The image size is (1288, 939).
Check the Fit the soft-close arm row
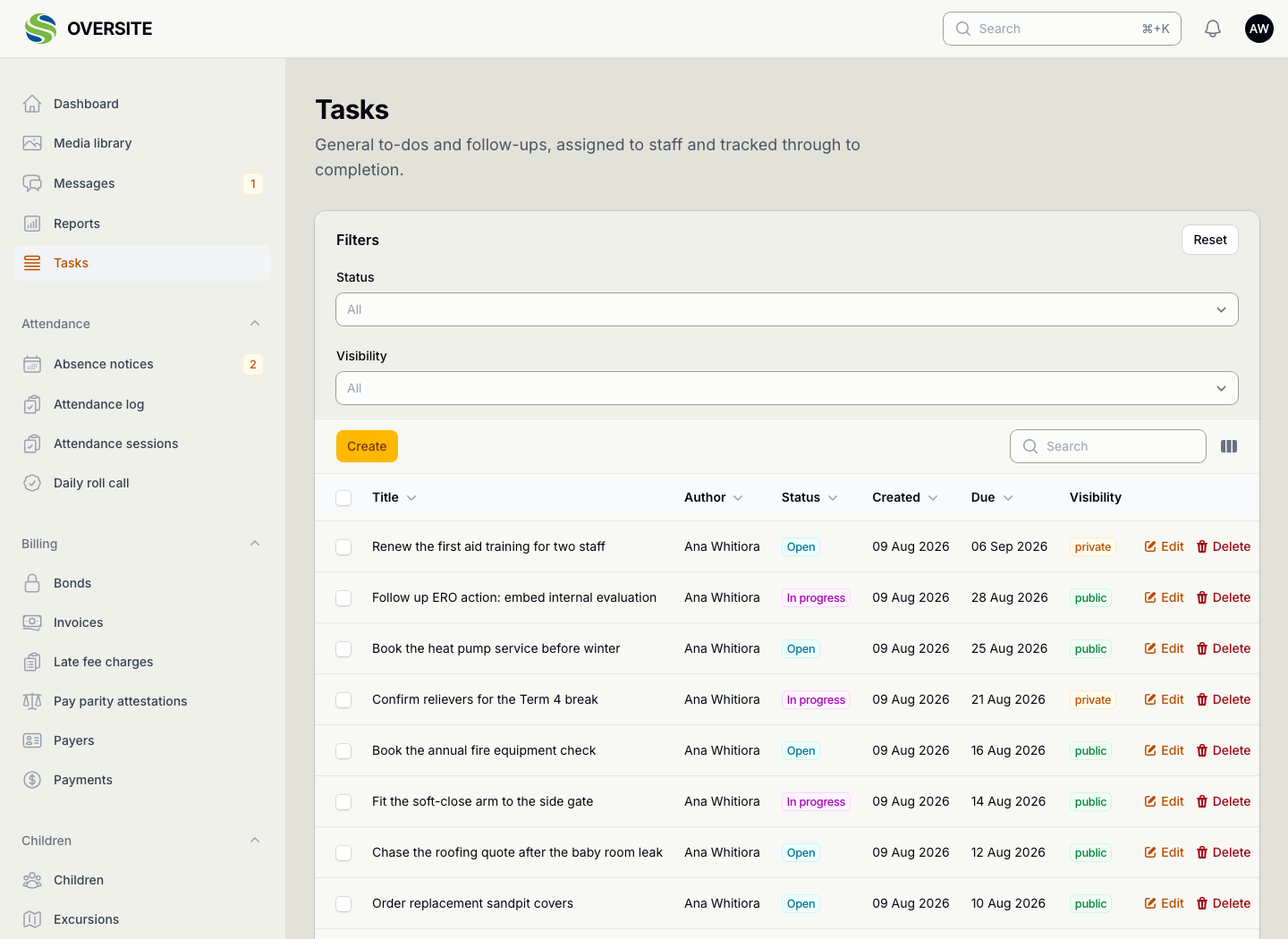(x=343, y=801)
